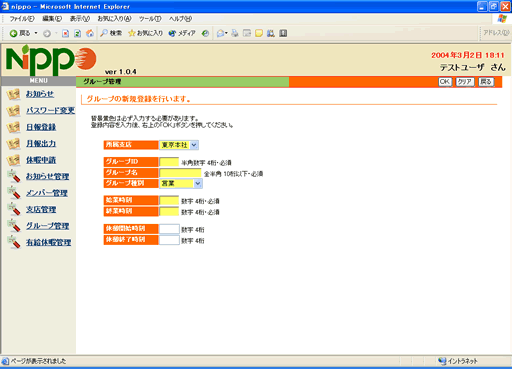Open the 日報登録 link
The height and width of the screenshot is (369, 512).
tap(41, 127)
